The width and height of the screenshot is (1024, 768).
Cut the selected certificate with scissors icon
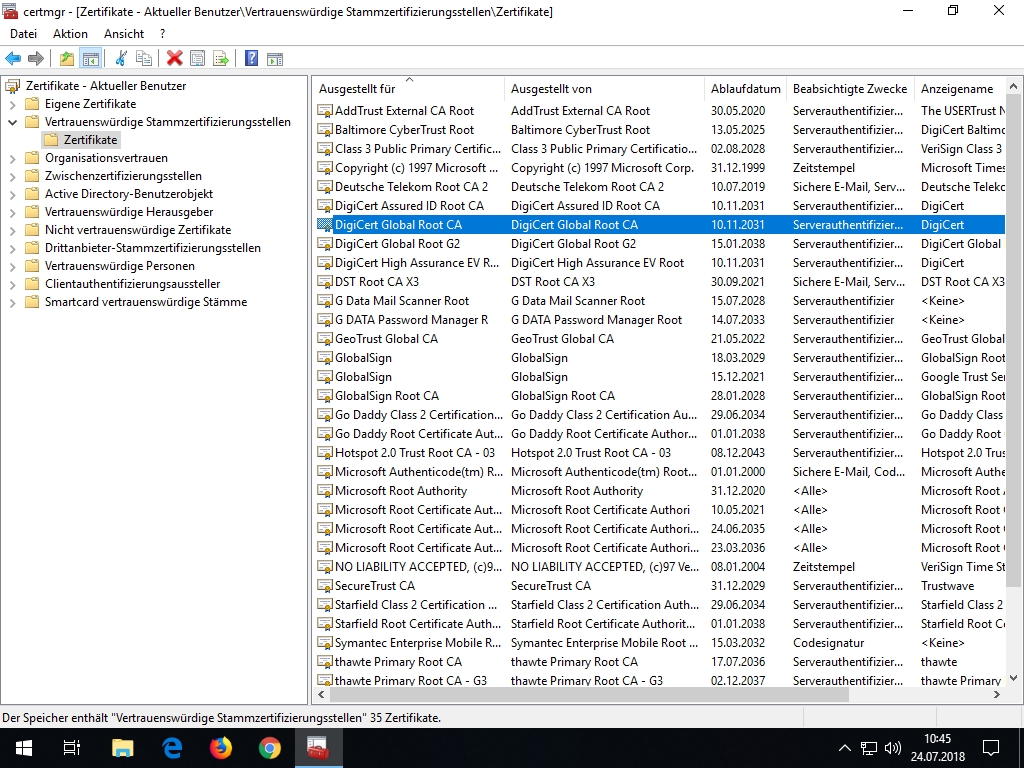point(121,59)
